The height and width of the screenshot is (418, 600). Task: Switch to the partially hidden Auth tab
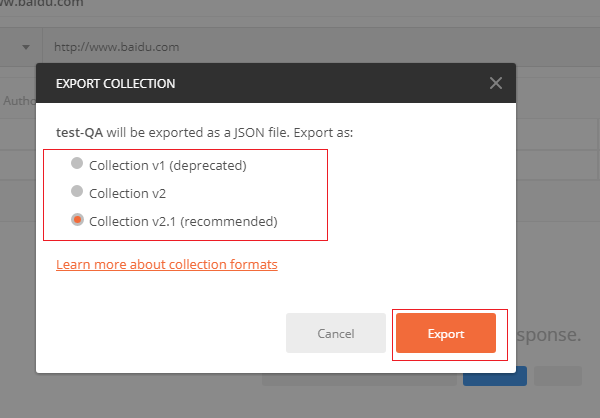[x=20, y=101]
